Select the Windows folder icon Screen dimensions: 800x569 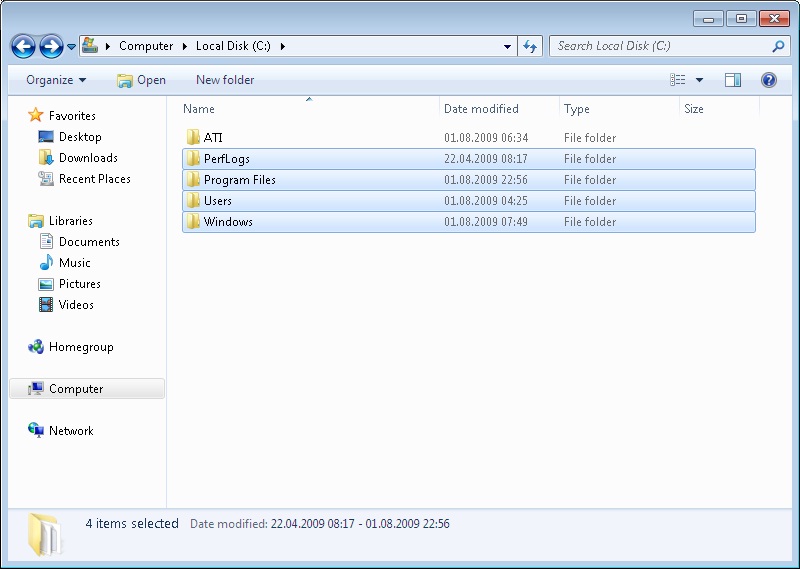pyautogui.click(x=193, y=221)
